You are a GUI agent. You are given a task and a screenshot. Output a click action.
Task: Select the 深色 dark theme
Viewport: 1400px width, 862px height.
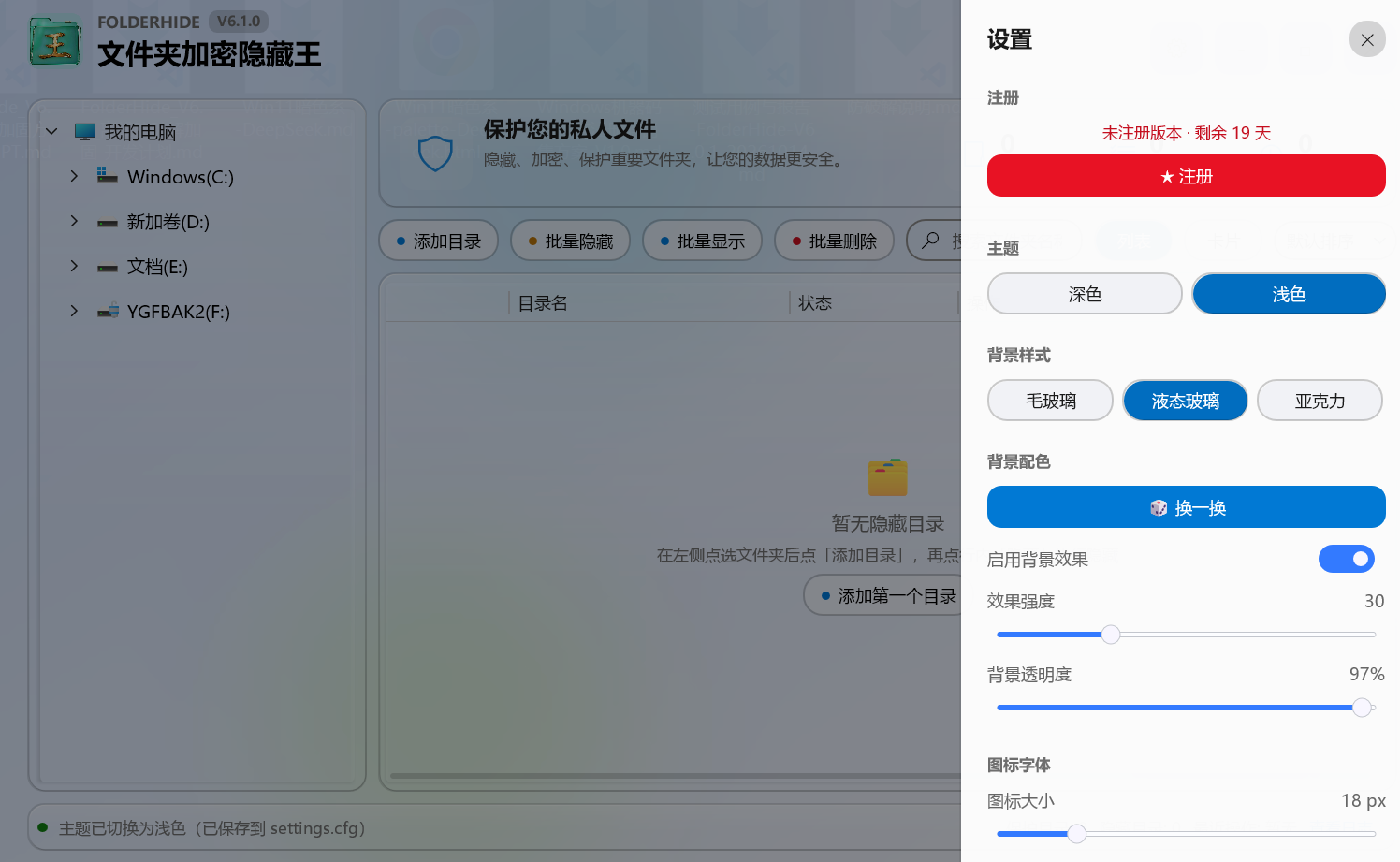(x=1085, y=294)
